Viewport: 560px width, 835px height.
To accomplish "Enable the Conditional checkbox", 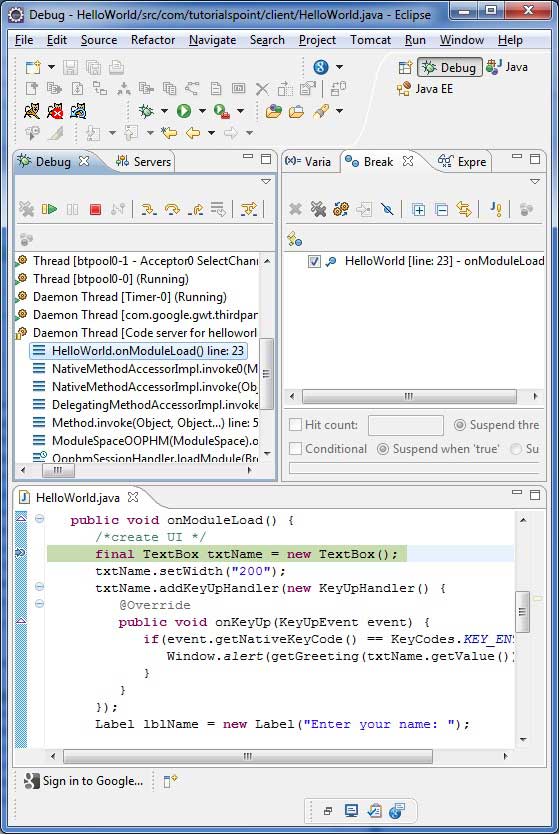I will click(295, 448).
